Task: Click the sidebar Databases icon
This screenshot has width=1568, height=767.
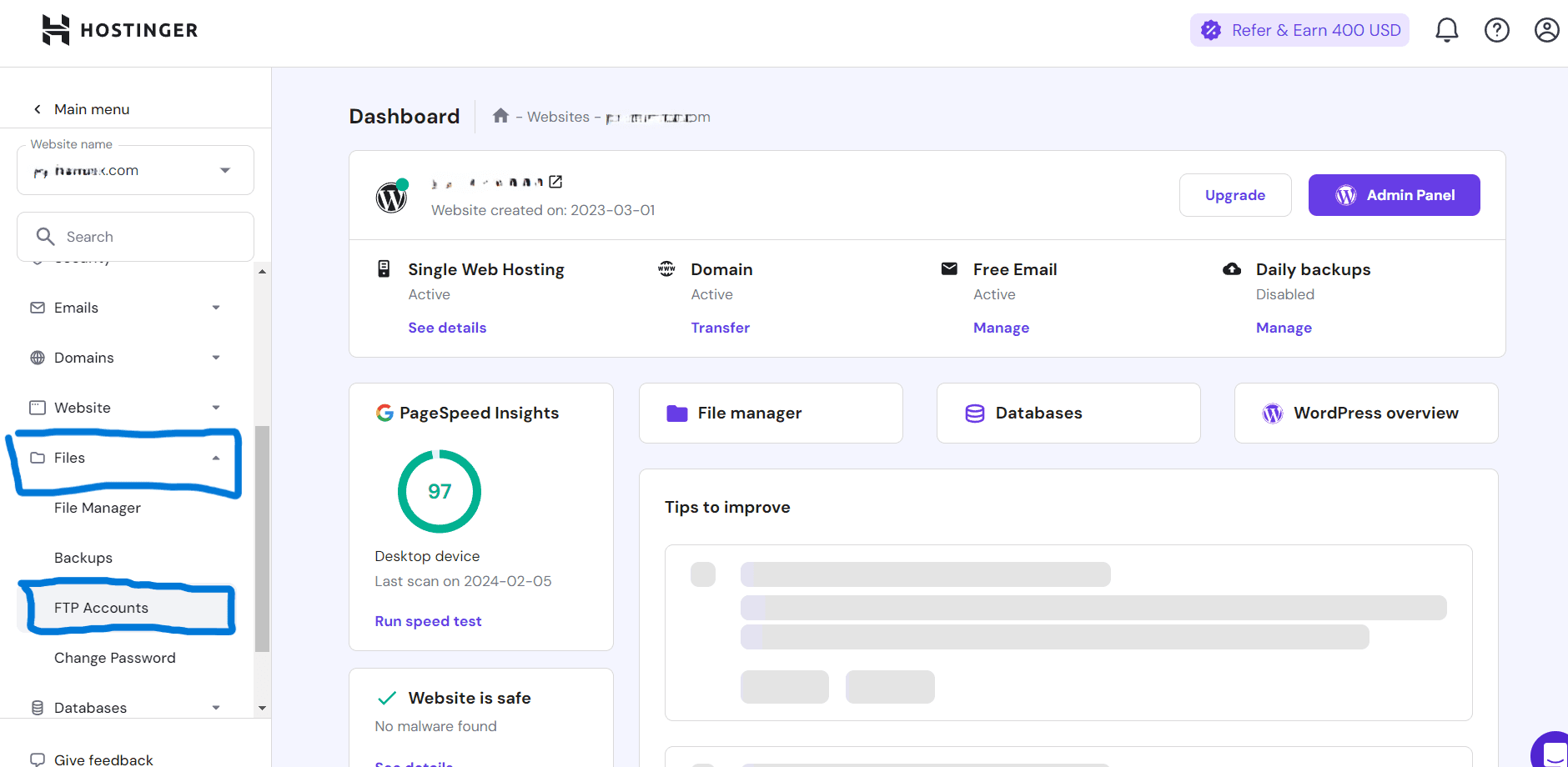Action: 38,708
